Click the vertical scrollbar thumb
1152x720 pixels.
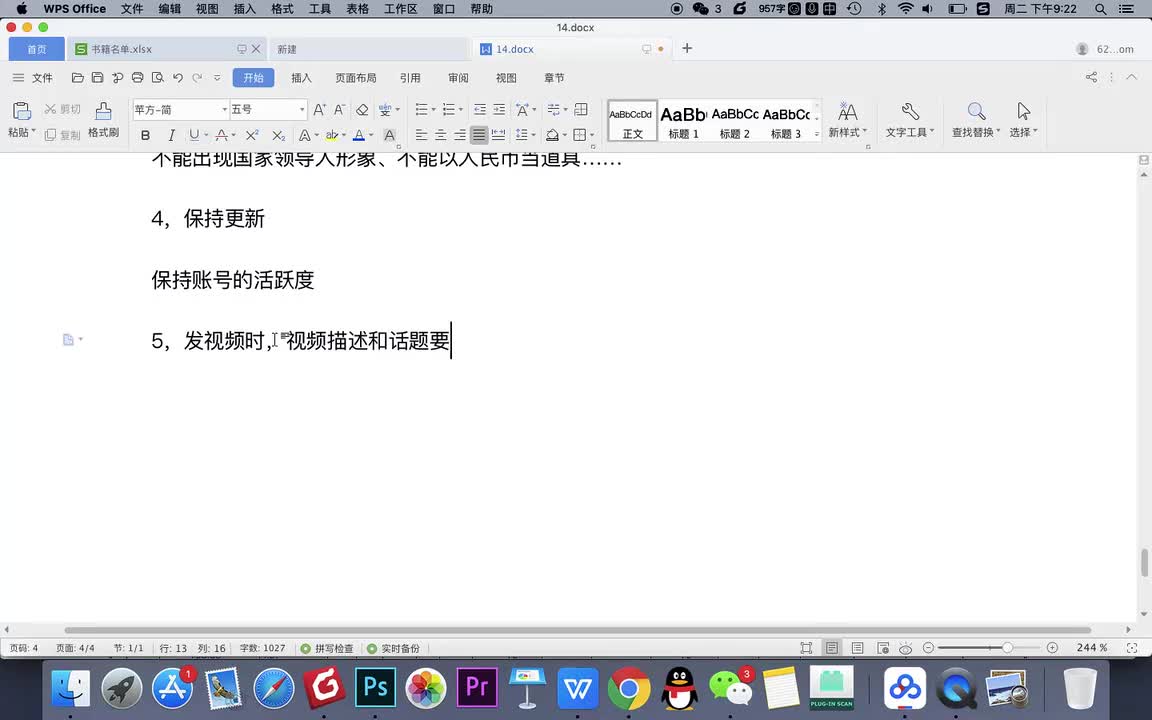click(x=1144, y=563)
